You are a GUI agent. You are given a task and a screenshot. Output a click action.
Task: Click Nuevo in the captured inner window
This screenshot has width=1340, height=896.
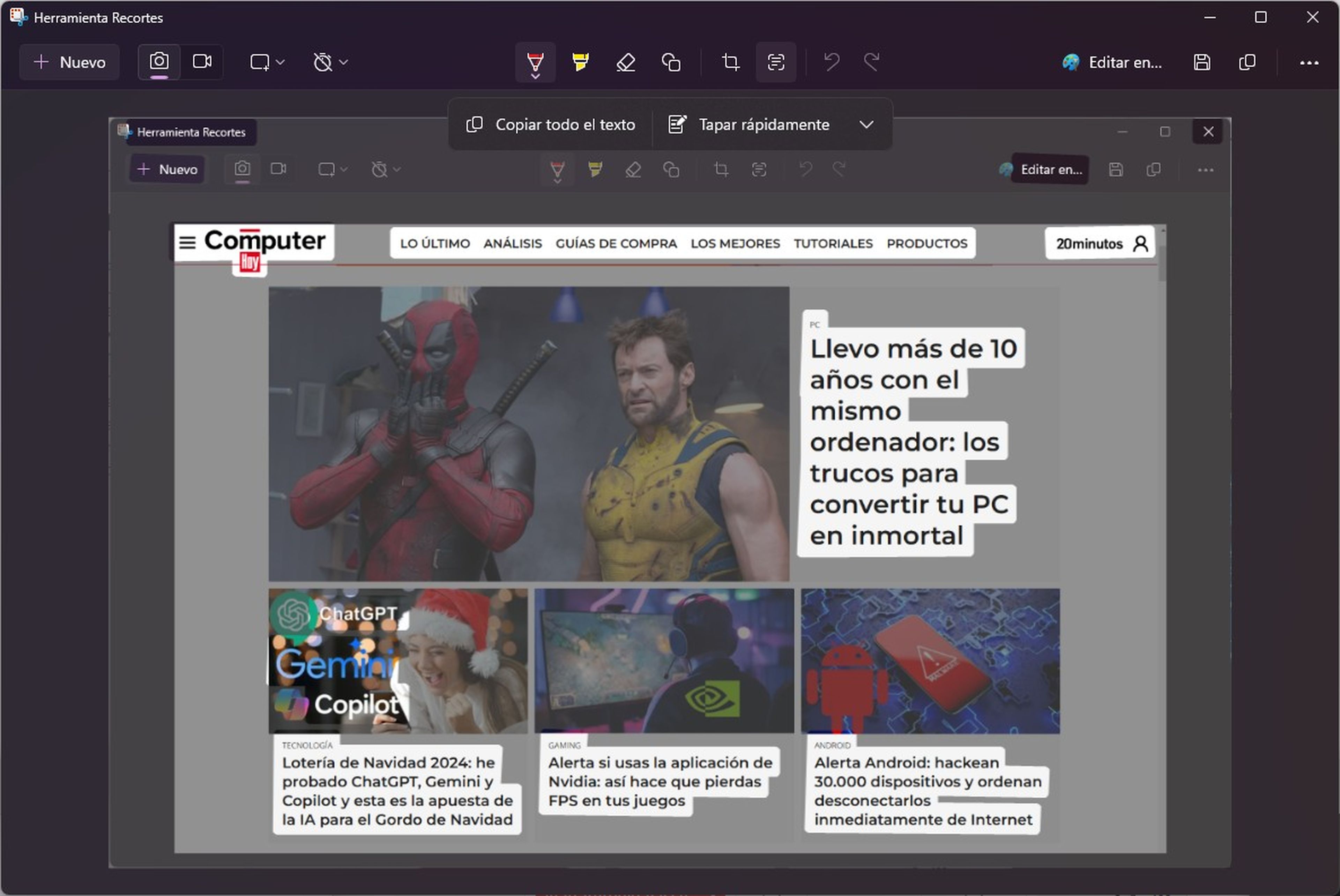click(x=167, y=169)
